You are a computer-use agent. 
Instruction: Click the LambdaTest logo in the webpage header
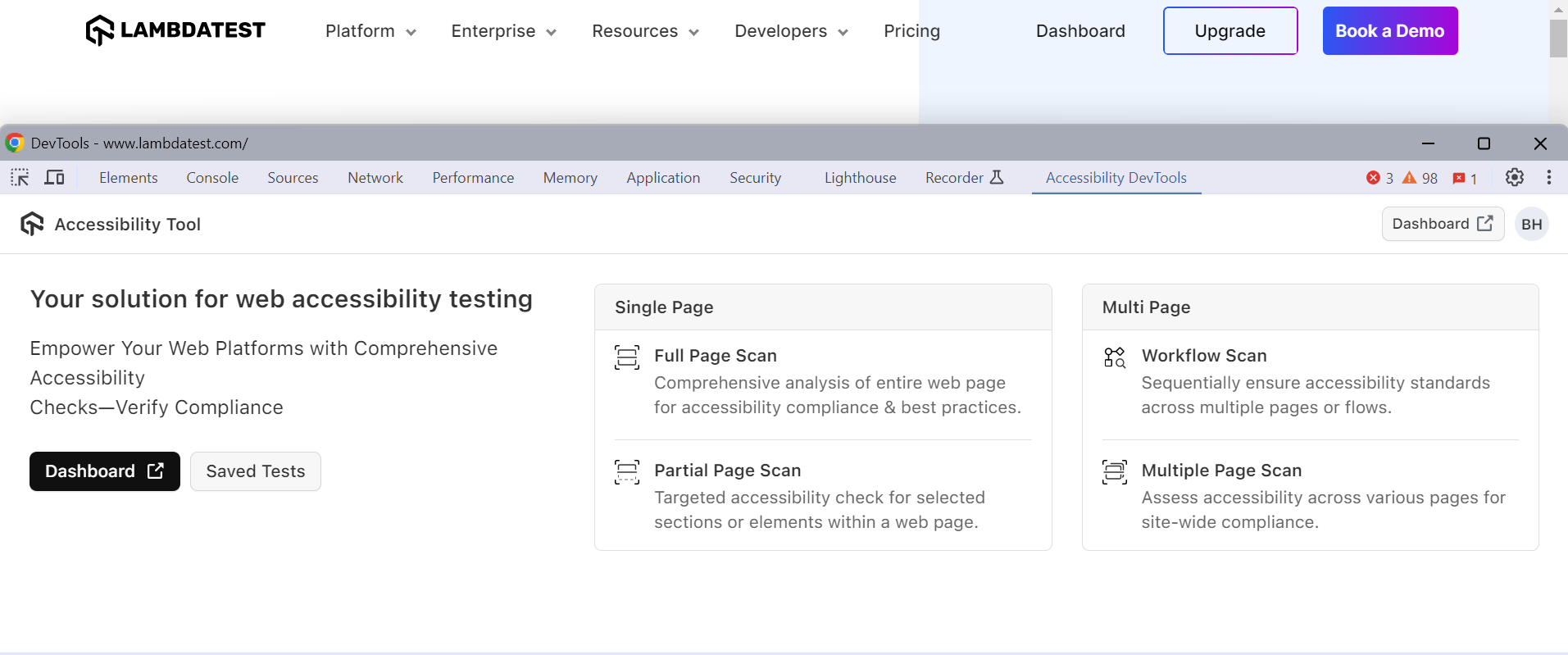pyautogui.click(x=175, y=30)
